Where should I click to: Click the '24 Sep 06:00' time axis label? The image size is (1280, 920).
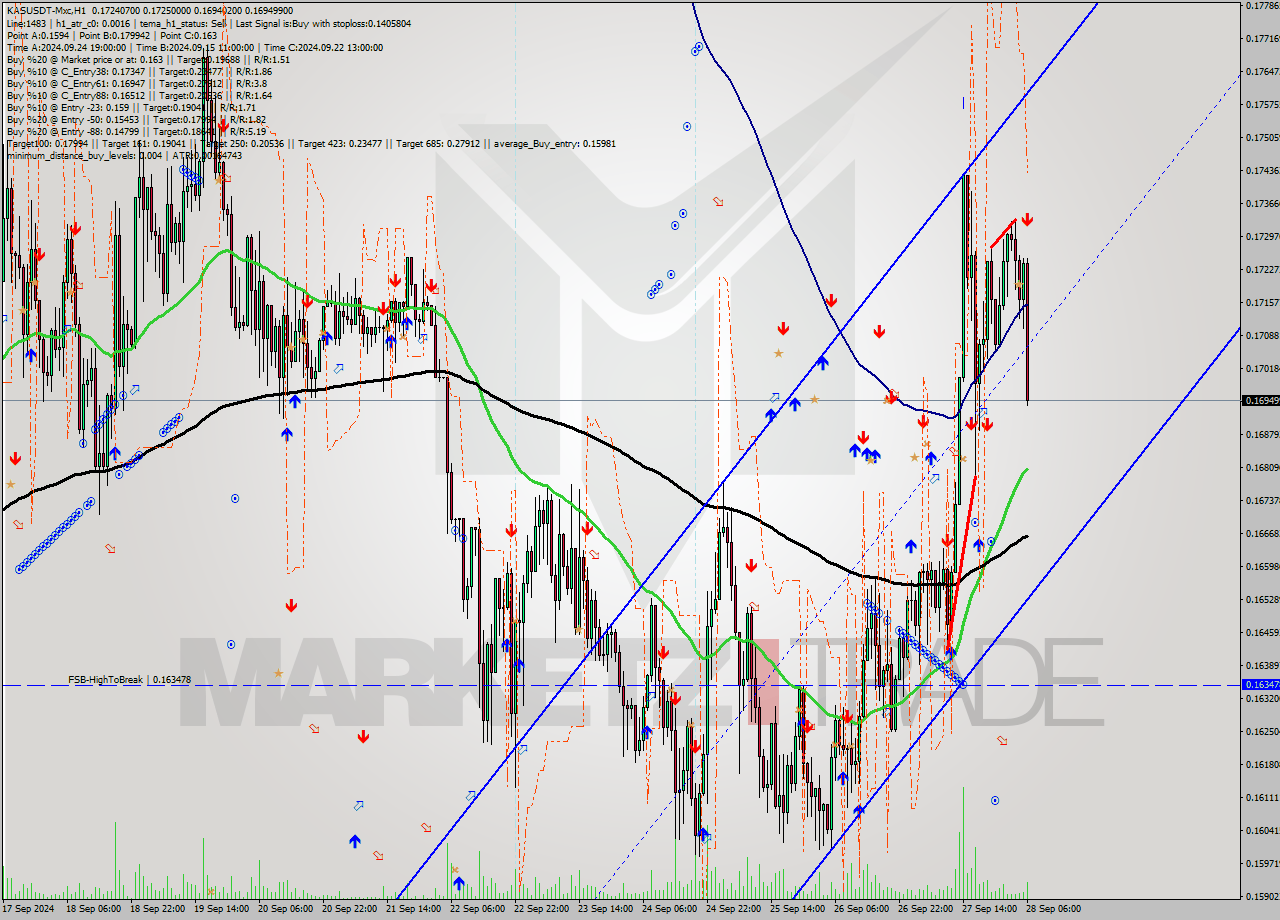[x=671, y=909]
